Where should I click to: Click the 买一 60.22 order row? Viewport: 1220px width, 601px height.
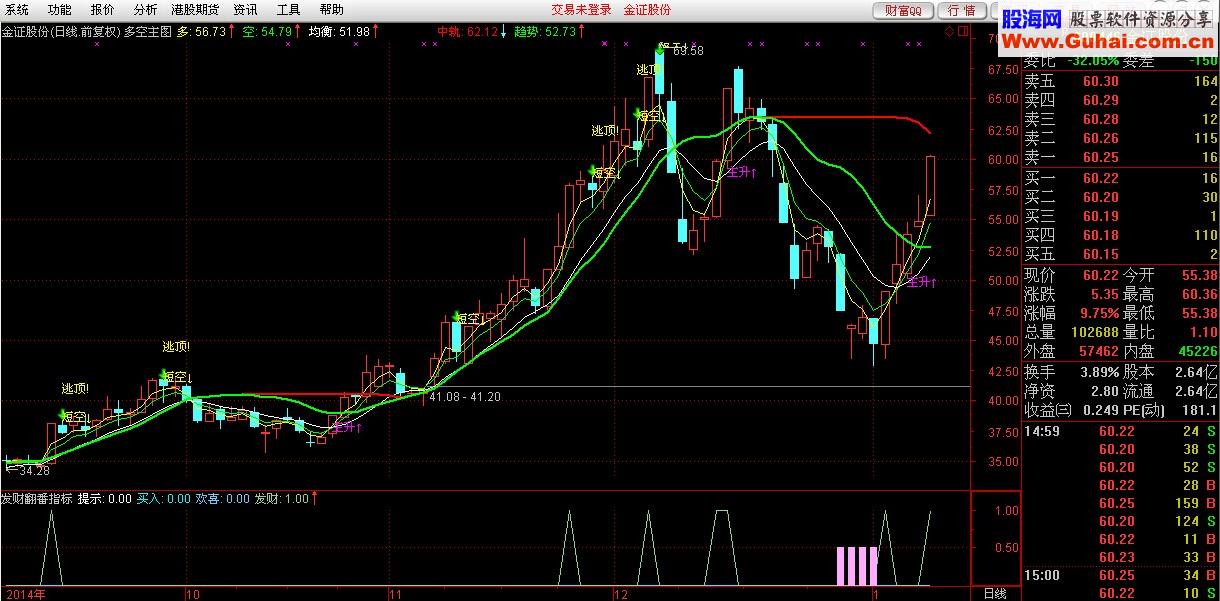pyautogui.click(x=1121, y=178)
